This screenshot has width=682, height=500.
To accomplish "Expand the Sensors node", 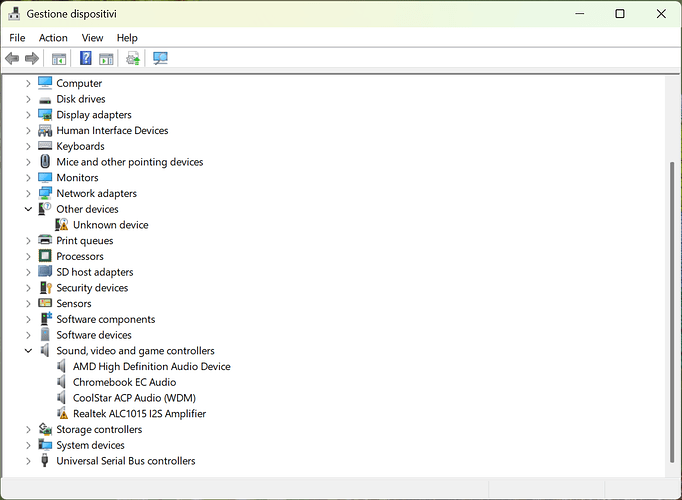I will point(28,303).
